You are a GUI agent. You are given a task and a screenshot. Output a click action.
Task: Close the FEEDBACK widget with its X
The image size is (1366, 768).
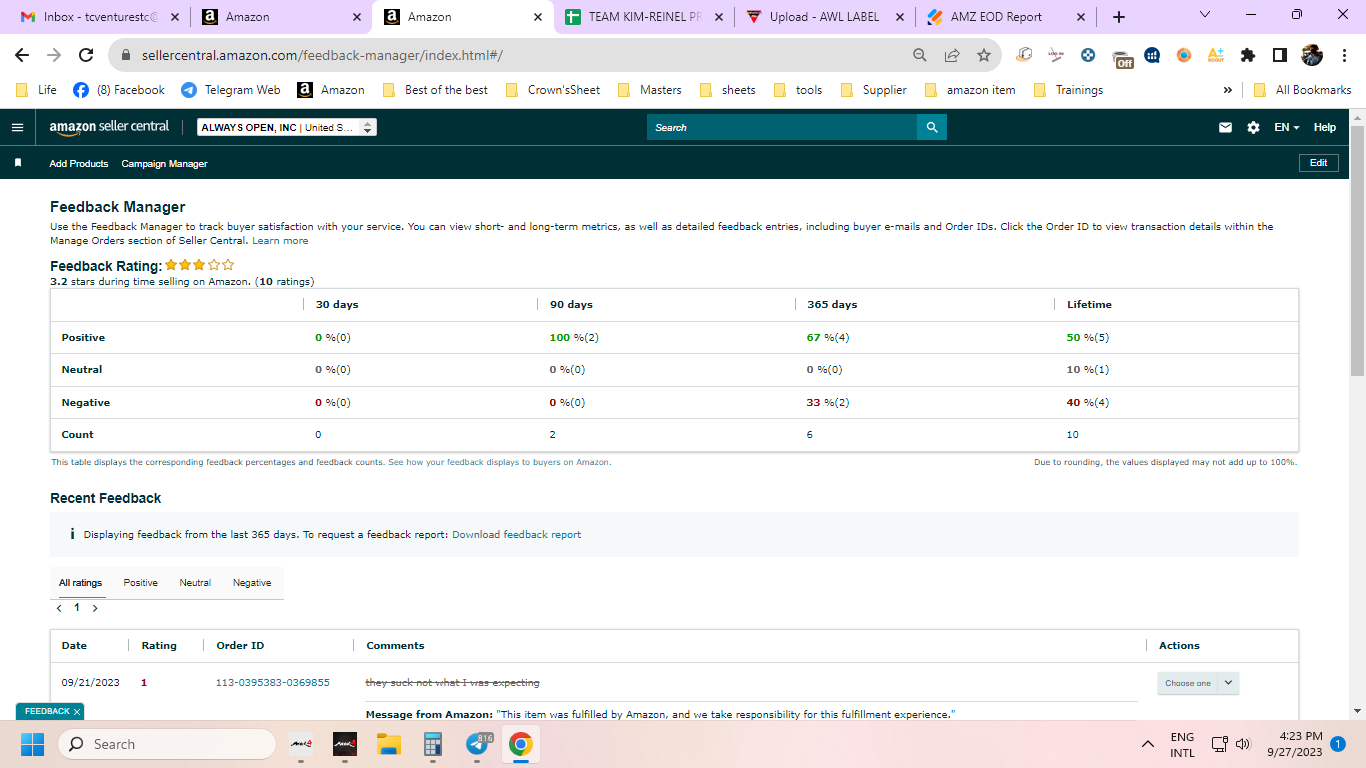coord(77,711)
